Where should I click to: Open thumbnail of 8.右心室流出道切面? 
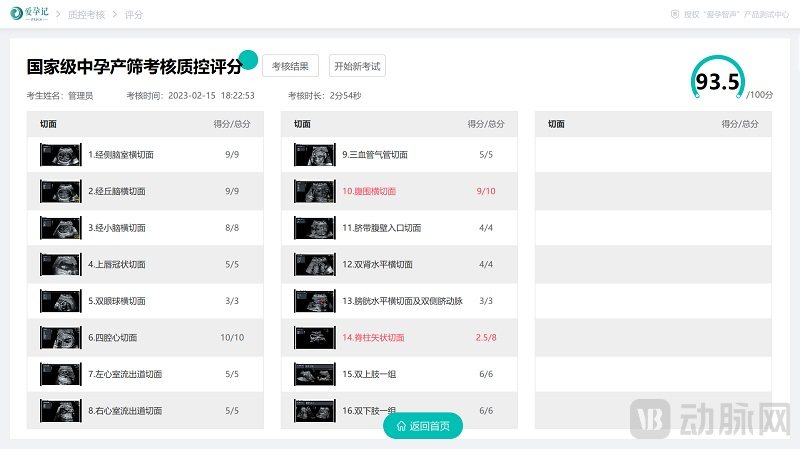tap(61, 411)
